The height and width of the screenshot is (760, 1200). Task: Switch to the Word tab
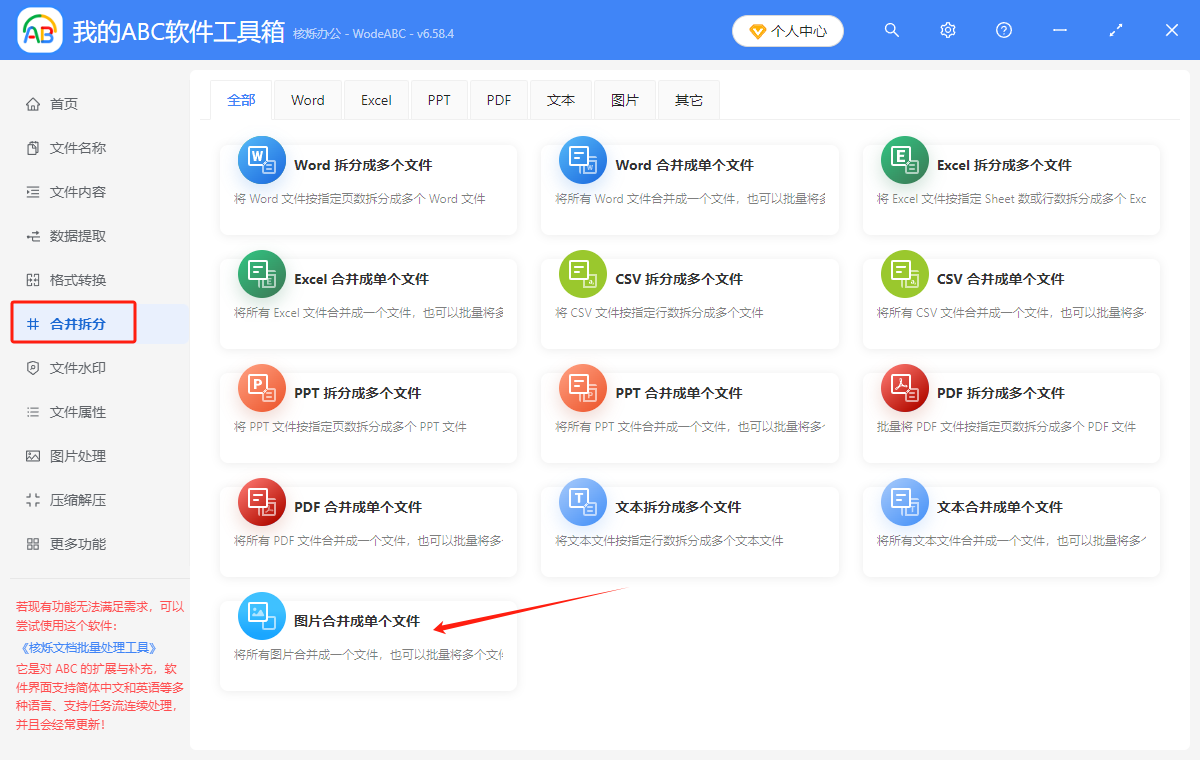(x=307, y=99)
